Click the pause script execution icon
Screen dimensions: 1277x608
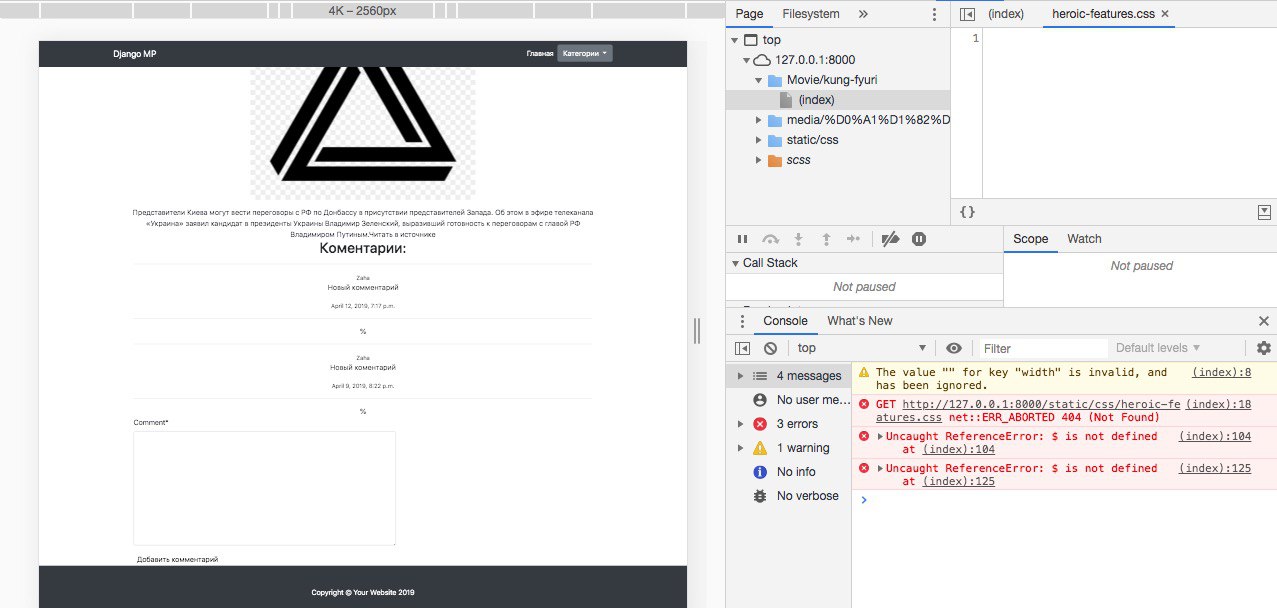742,239
